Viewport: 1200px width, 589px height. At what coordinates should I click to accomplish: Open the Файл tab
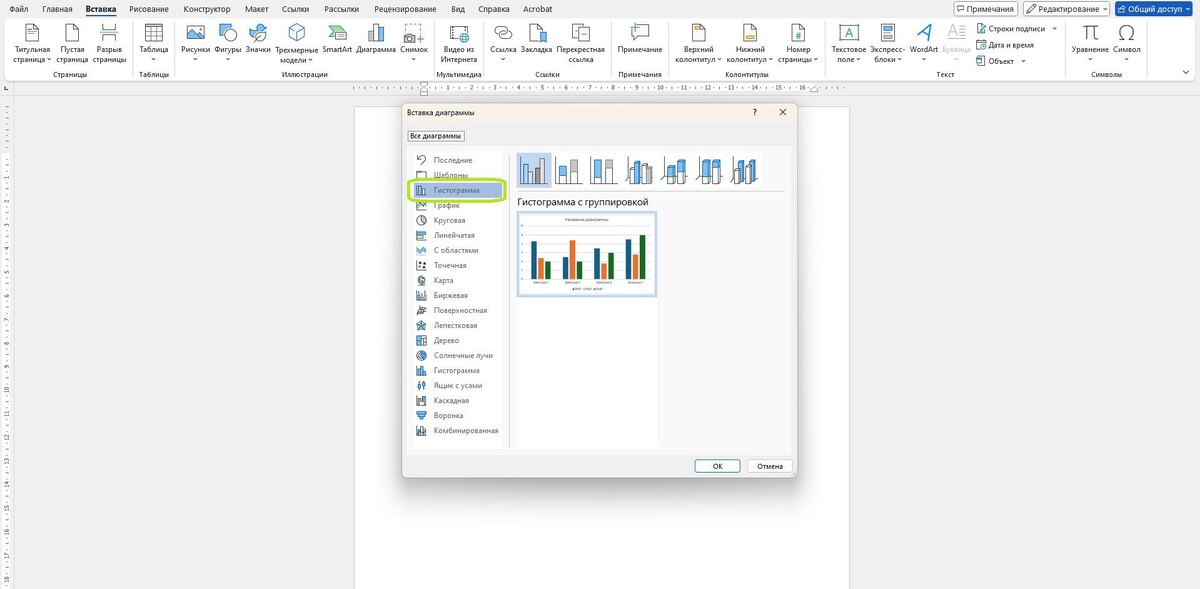click(x=19, y=8)
